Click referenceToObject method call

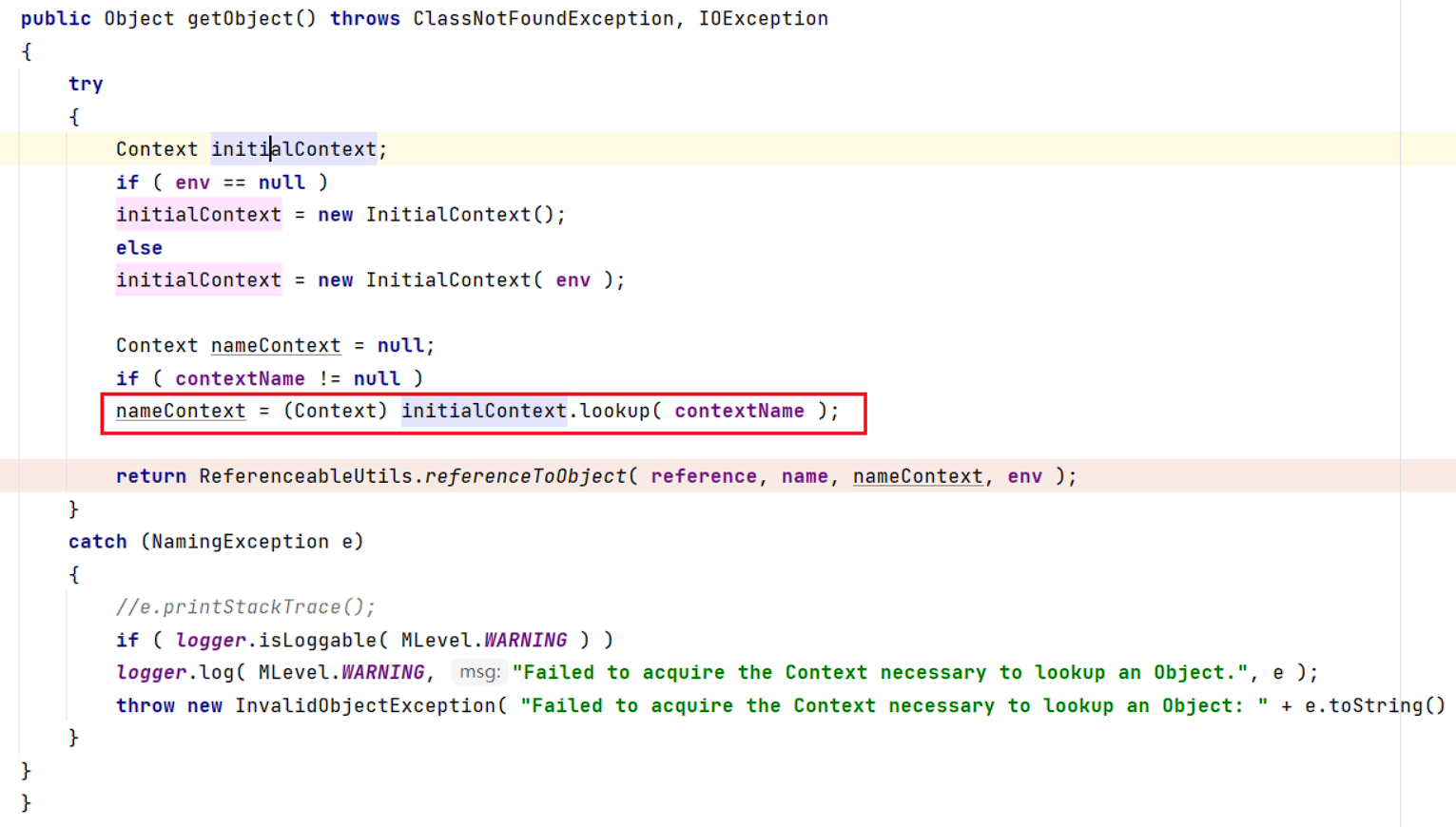point(526,476)
